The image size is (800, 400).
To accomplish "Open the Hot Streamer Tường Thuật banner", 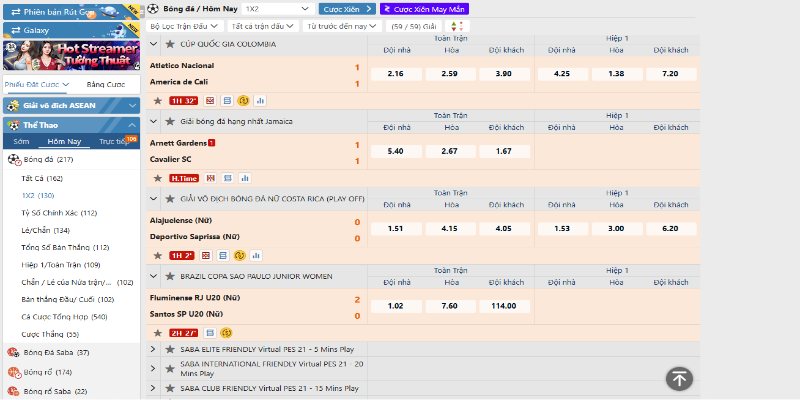I will [x=70, y=52].
